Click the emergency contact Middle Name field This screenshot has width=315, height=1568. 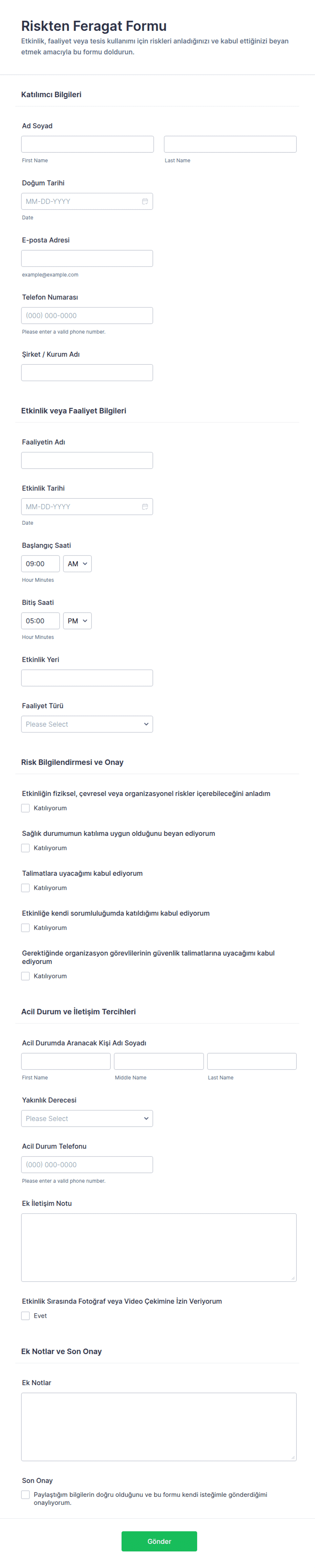[159, 1061]
